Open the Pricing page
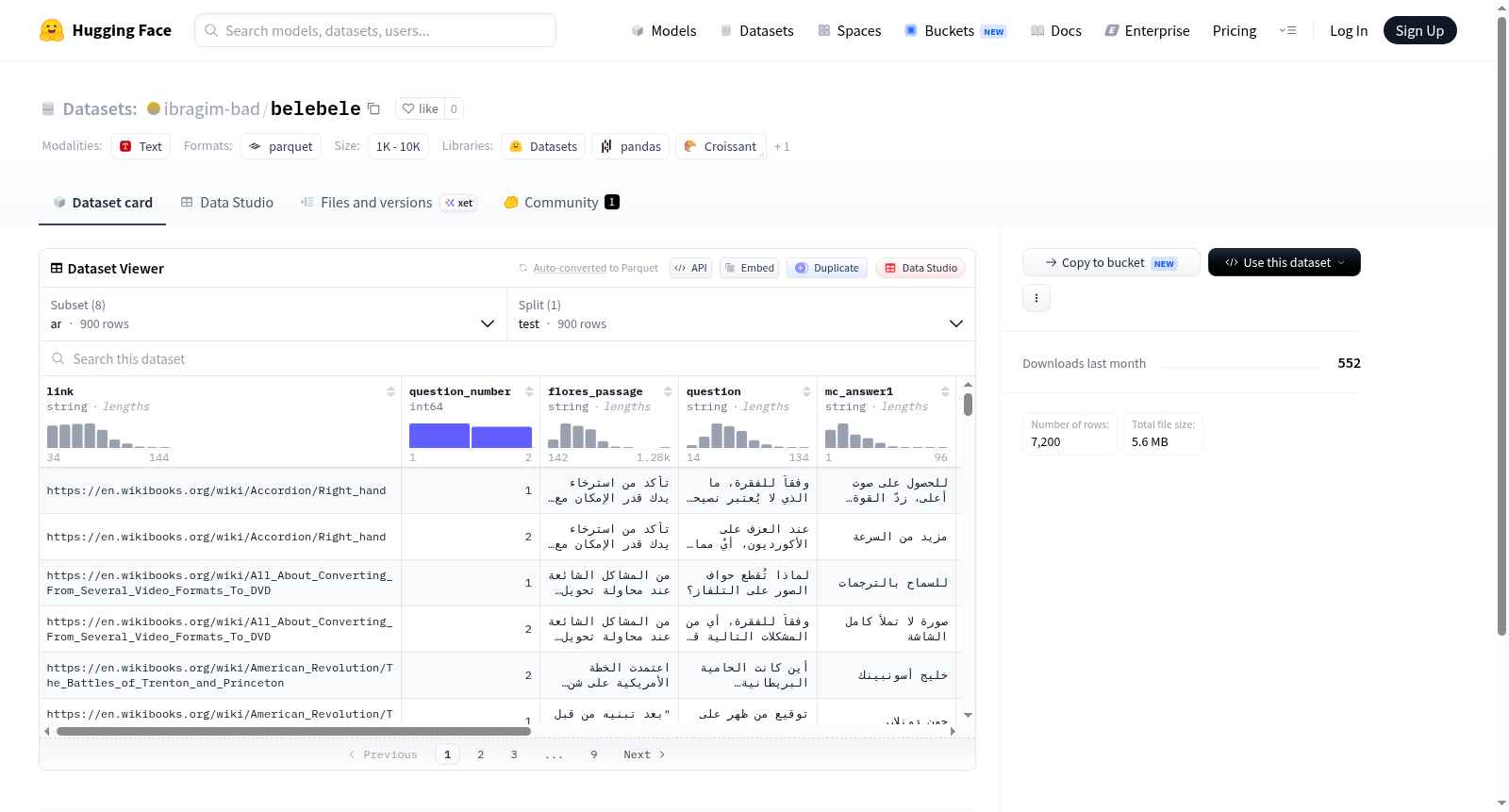The image size is (1509, 812). [x=1235, y=30]
